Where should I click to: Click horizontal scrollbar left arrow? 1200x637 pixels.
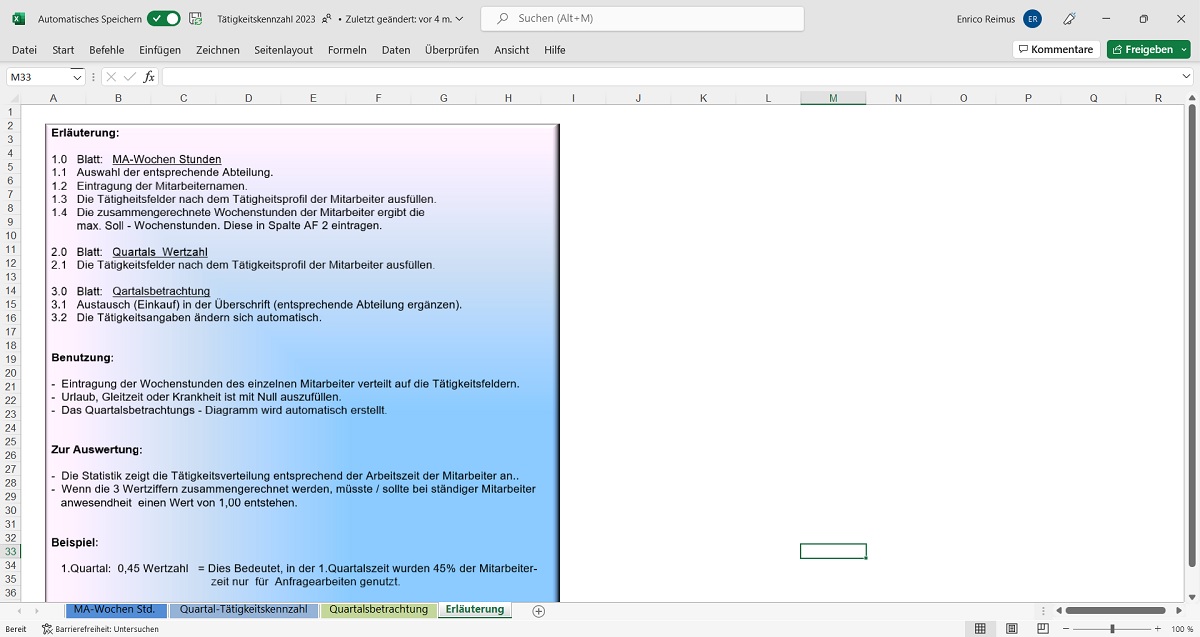pyautogui.click(x=1057, y=610)
